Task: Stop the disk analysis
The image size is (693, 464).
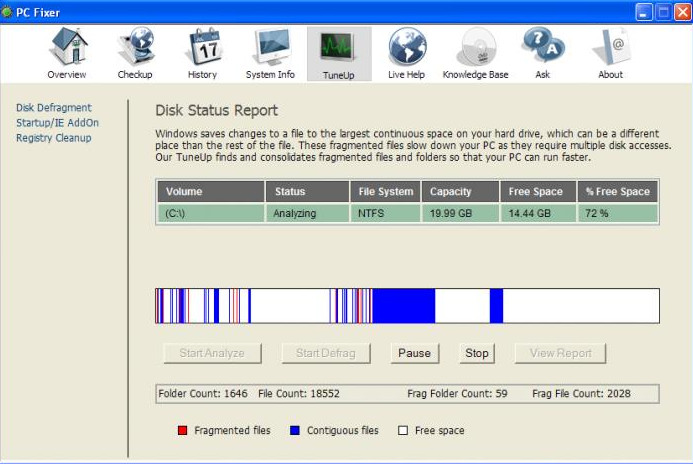Action: pyautogui.click(x=476, y=353)
